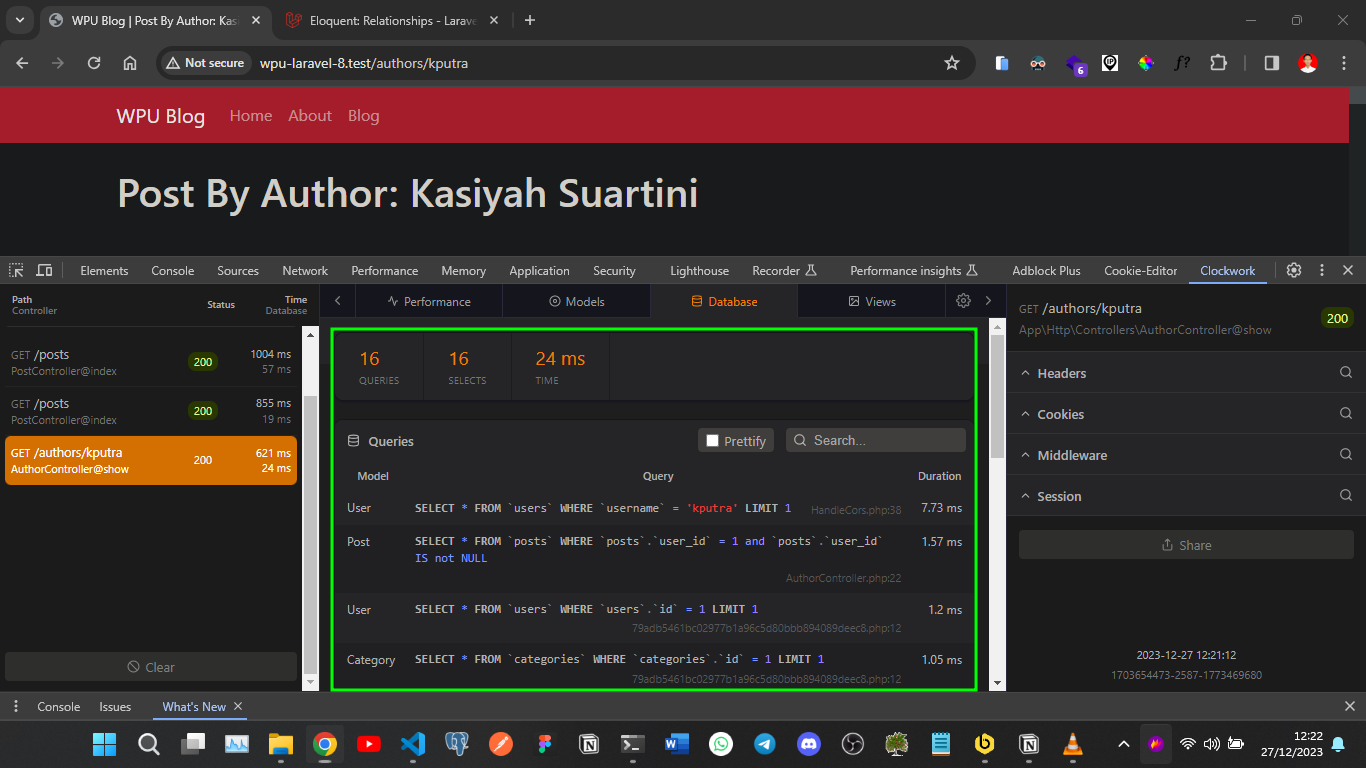The width and height of the screenshot is (1366, 768).
Task: Expand the Headers section
Action: point(1060,372)
